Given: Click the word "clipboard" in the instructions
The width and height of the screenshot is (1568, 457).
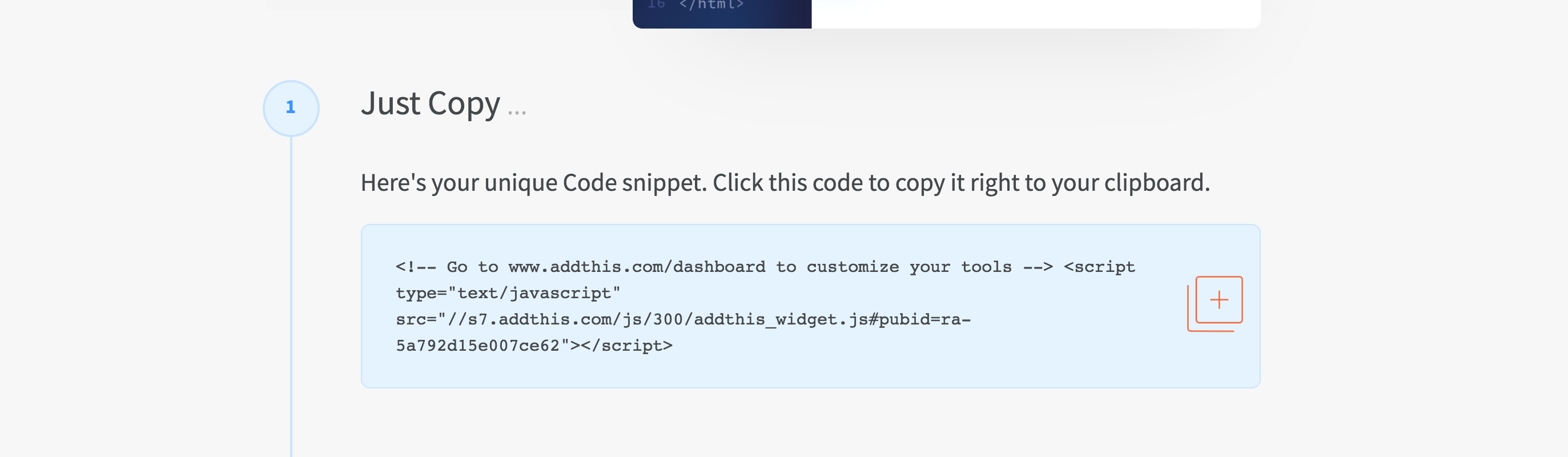Looking at the screenshot, I should (x=1156, y=183).
